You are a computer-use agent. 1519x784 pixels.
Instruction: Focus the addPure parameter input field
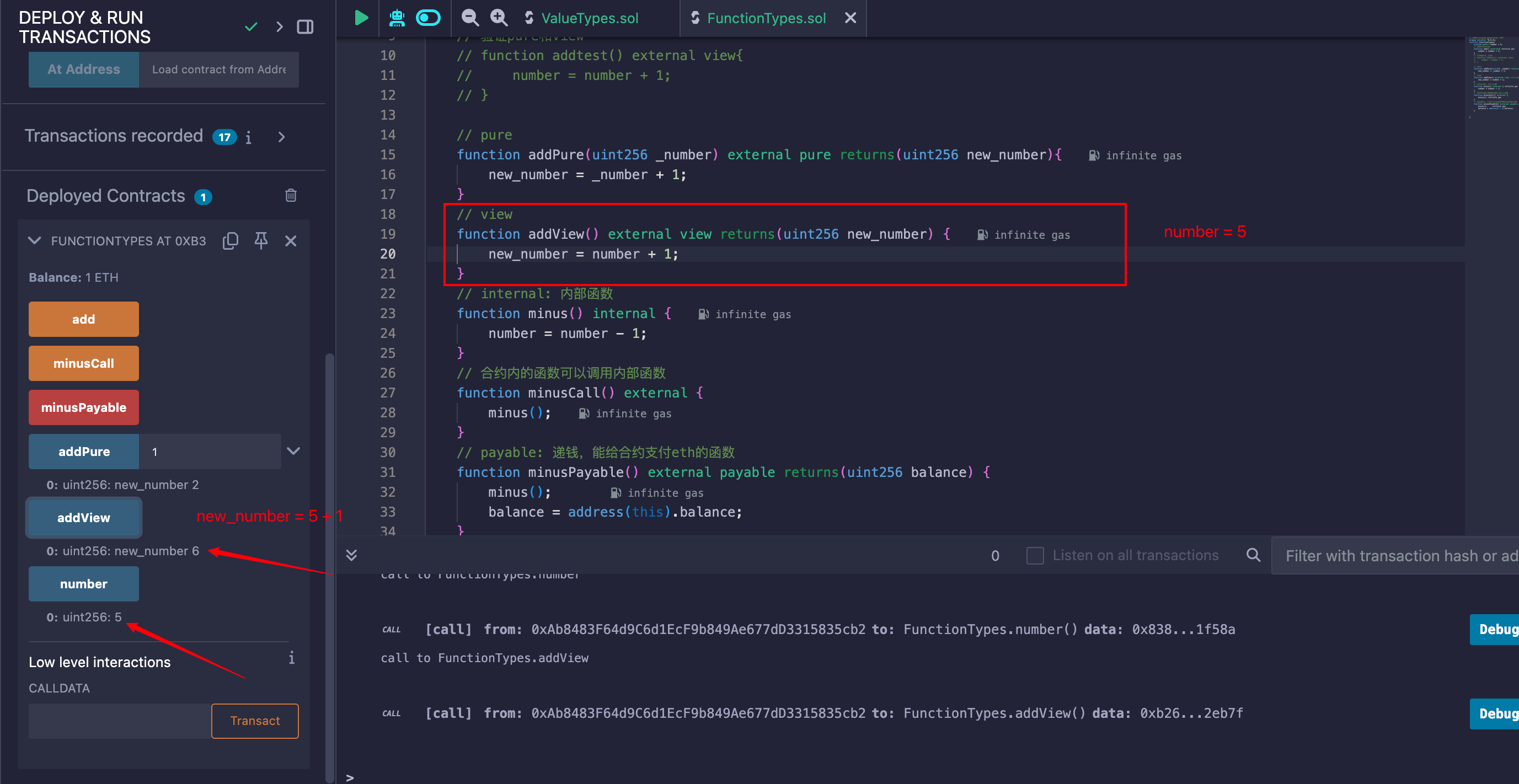[x=210, y=452]
